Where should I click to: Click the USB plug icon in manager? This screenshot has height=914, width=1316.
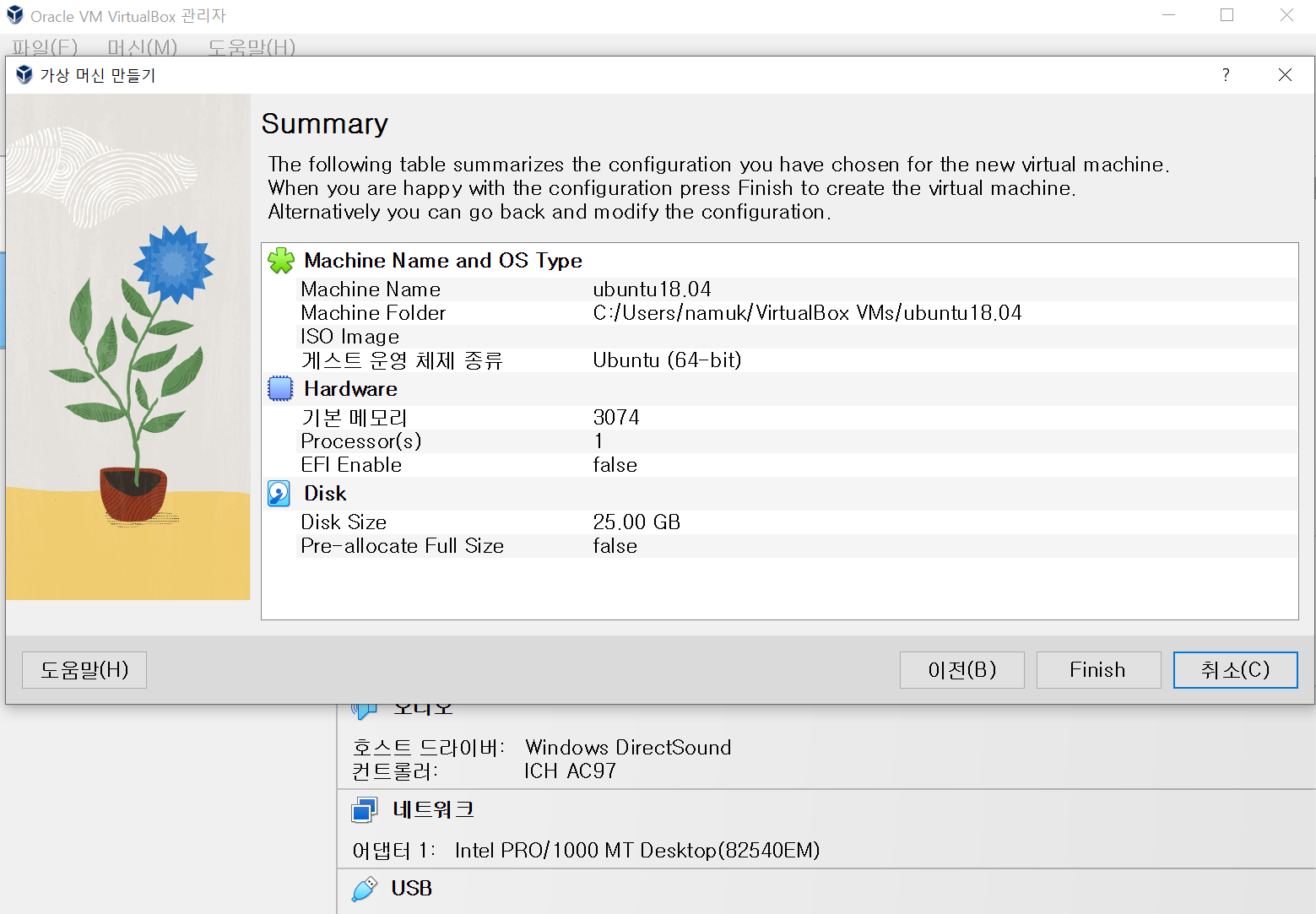click(x=364, y=889)
